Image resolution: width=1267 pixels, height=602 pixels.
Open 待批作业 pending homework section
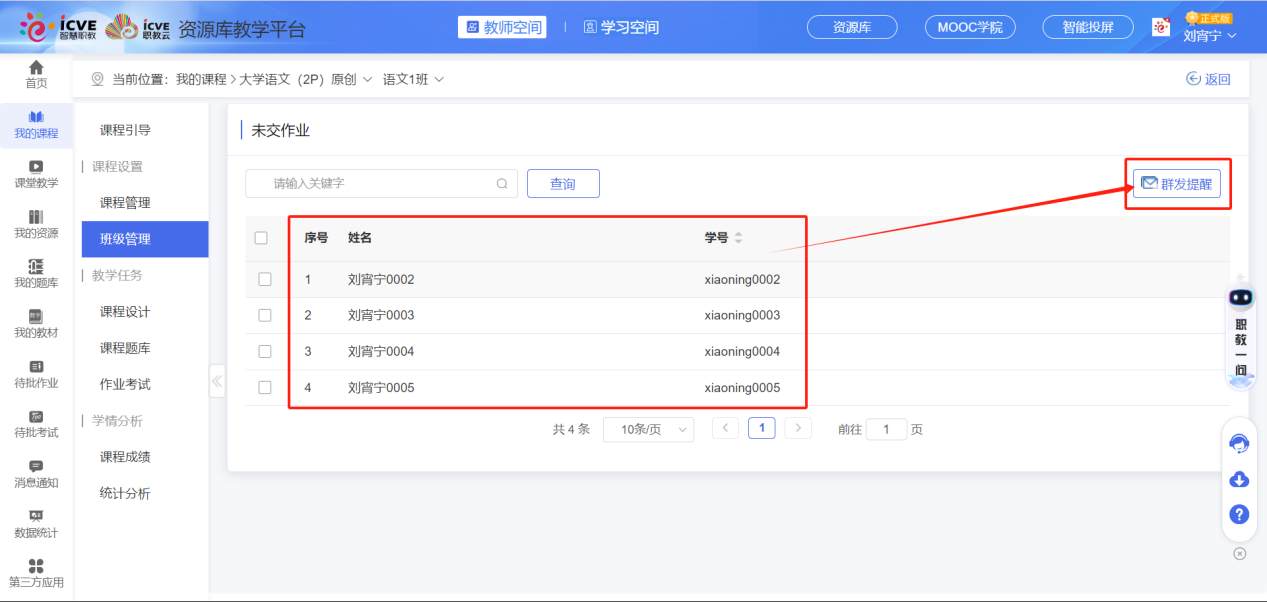coord(36,375)
